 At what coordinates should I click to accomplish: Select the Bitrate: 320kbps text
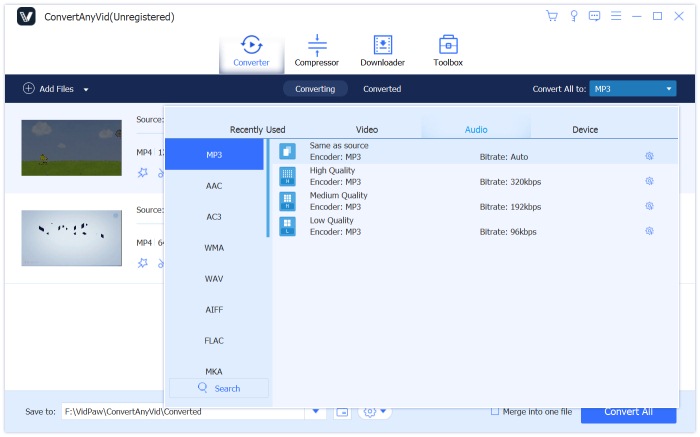coord(510,182)
